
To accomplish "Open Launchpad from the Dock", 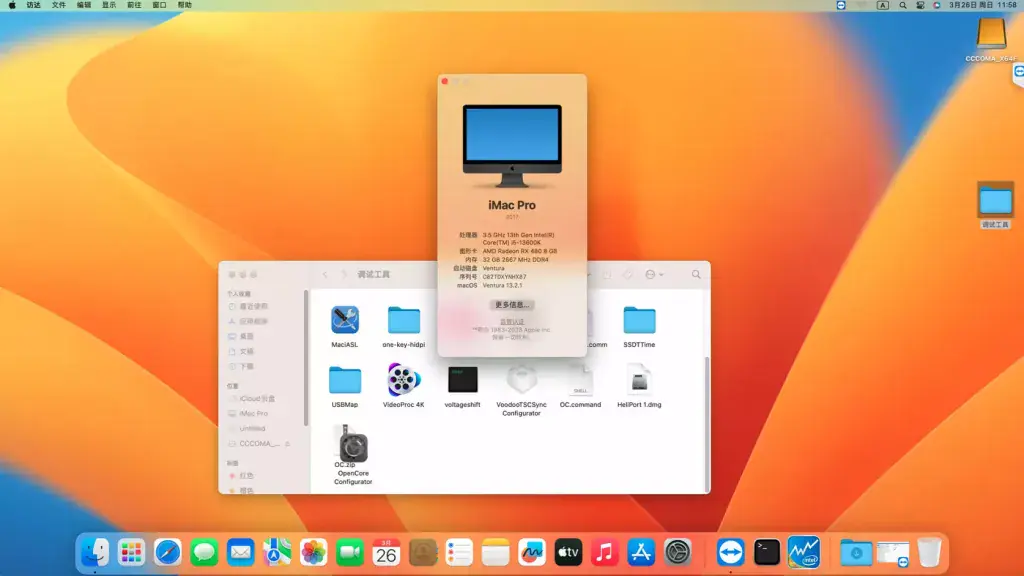I will pyautogui.click(x=131, y=552).
